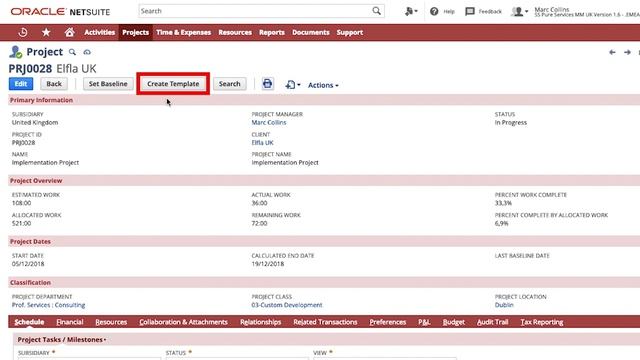Click the Feedback speech bubble icon
Screen dimensions: 640x360
(470, 11)
